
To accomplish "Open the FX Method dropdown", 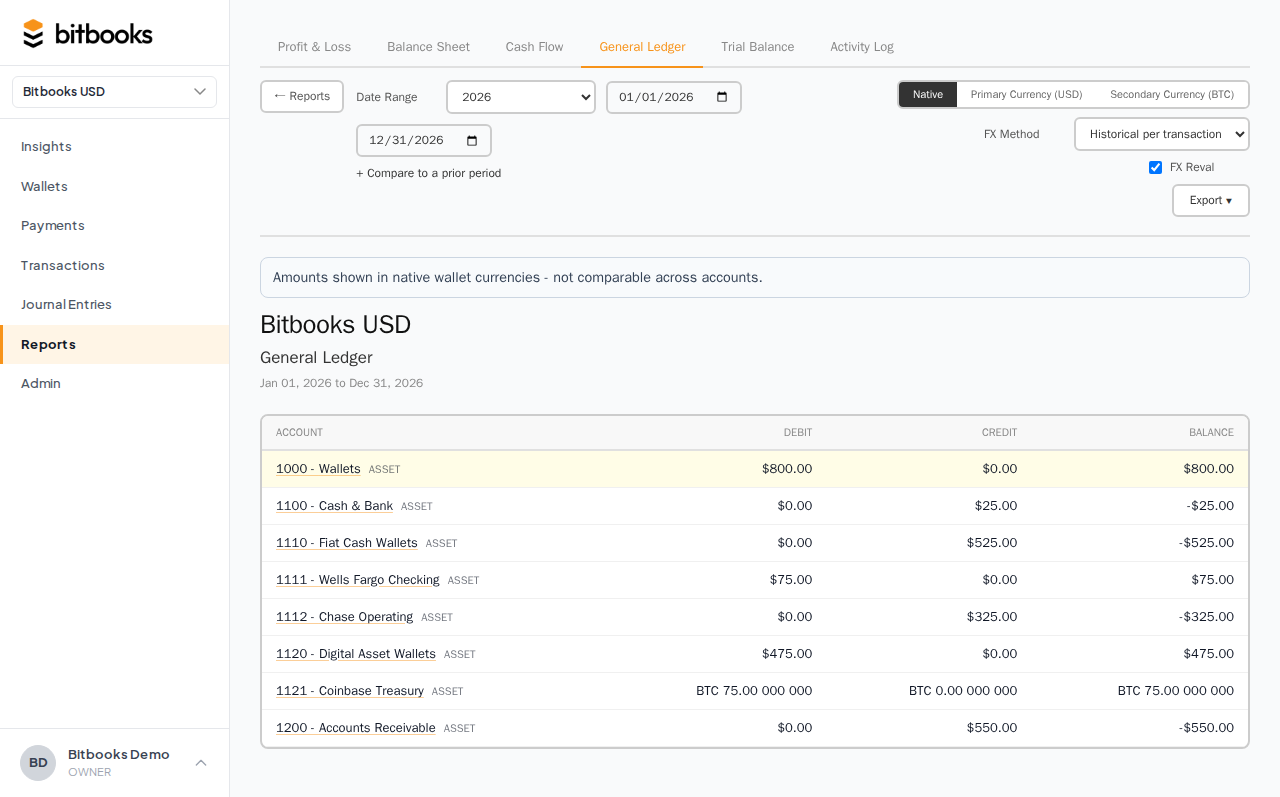I will pos(1162,134).
